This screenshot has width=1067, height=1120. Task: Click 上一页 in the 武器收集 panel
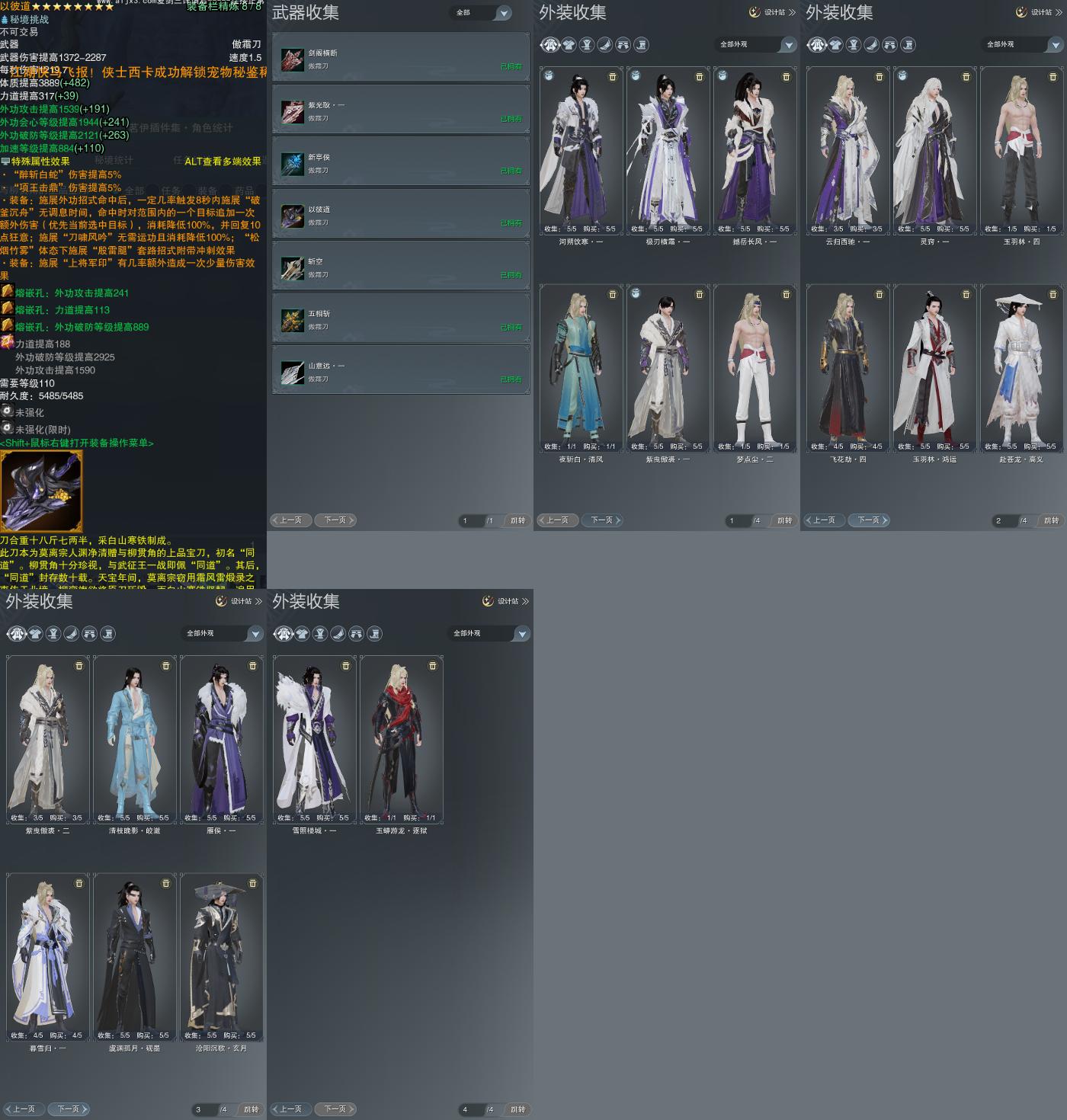point(290,520)
